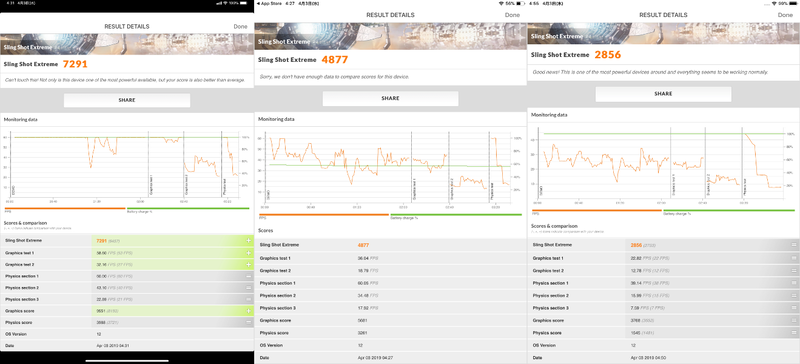Click equals icon on Physics section 1 row, 2856 screen
The height and width of the screenshot is (364, 800).
pyautogui.click(x=794, y=283)
